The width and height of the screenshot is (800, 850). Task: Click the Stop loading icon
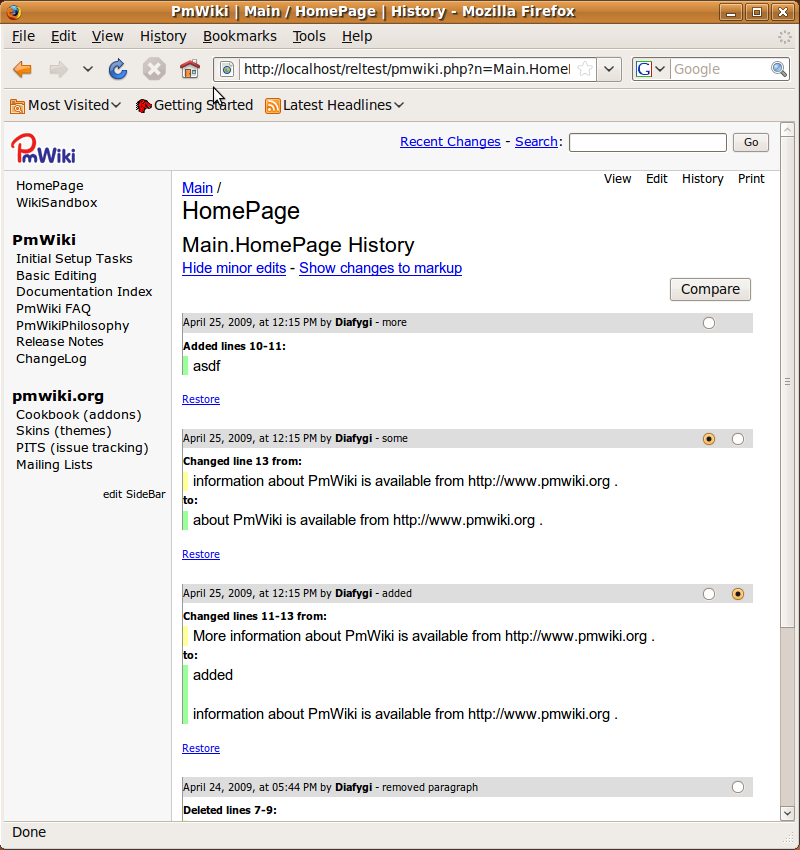pyautogui.click(x=154, y=69)
